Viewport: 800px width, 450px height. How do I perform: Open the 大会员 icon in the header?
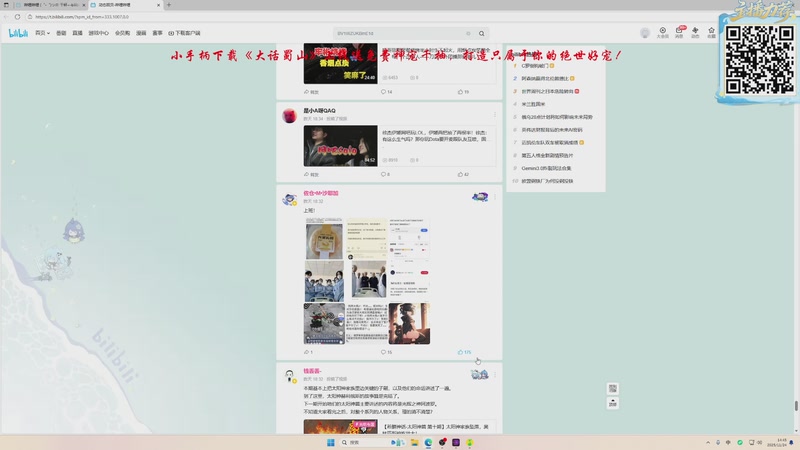[x=662, y=33]
